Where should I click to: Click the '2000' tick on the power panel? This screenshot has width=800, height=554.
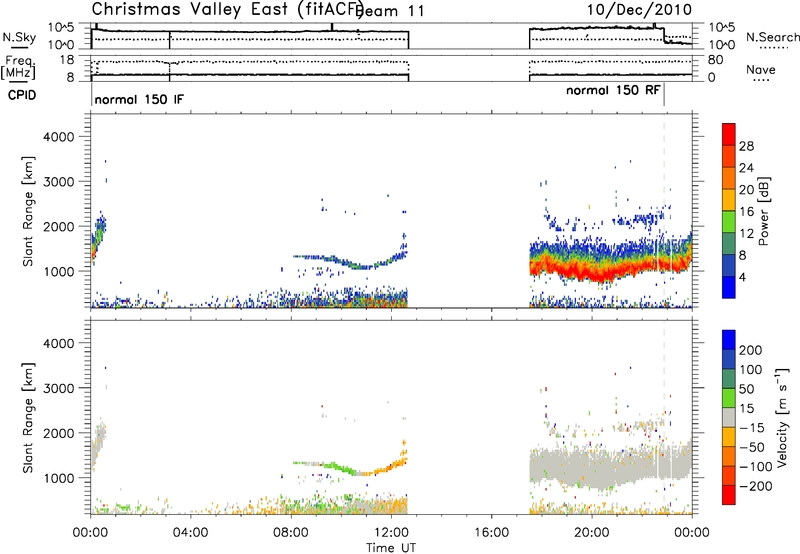click(58, 226)
